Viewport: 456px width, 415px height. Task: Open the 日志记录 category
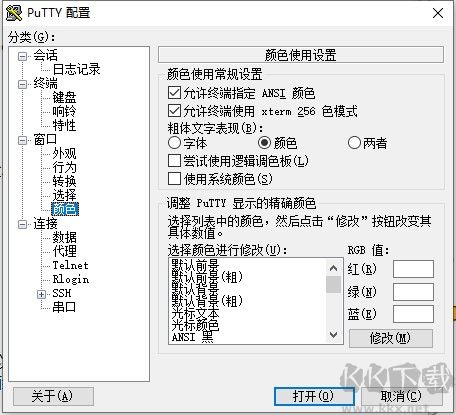[76, 69]
